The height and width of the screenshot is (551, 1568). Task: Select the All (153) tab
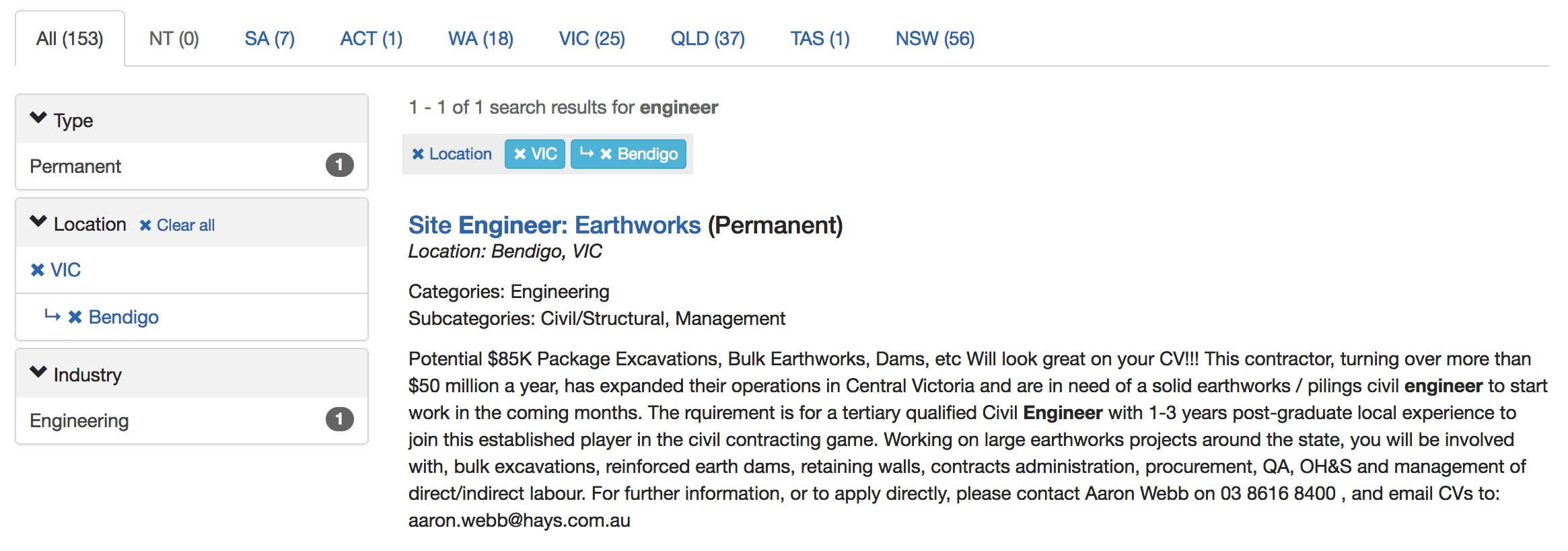pos(70,39)
